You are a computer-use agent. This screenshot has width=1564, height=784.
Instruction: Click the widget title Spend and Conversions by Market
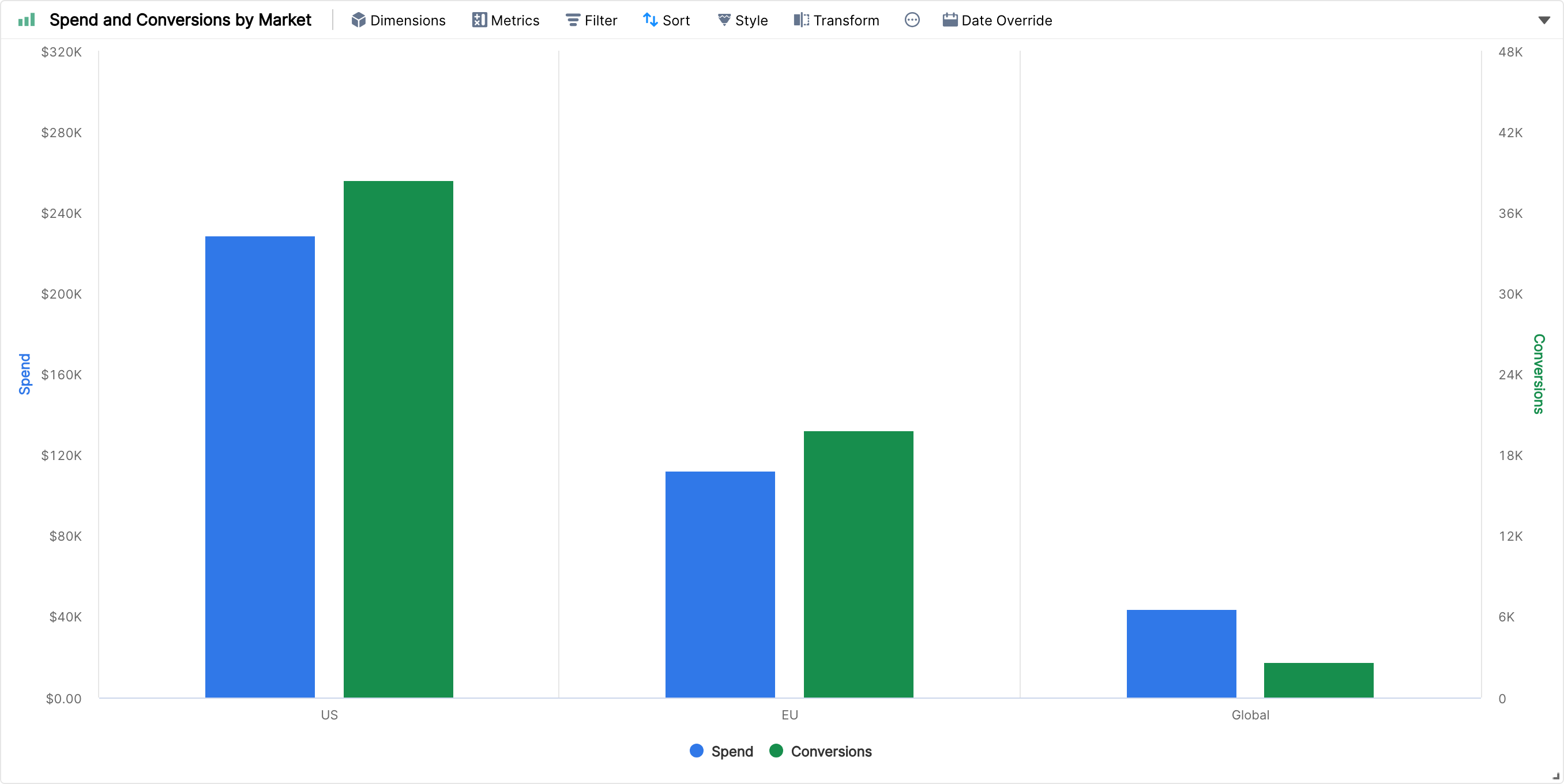coord(181,20)
